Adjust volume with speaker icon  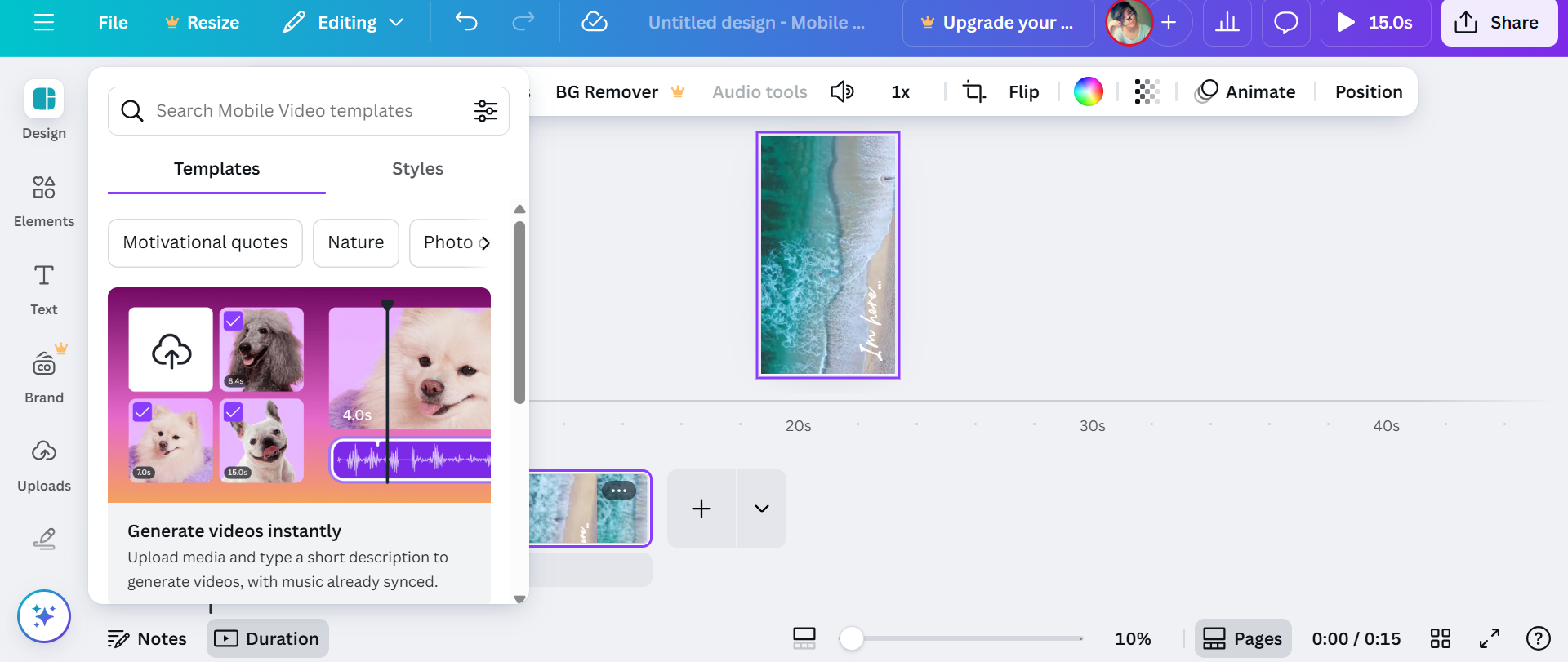[842, 92]
